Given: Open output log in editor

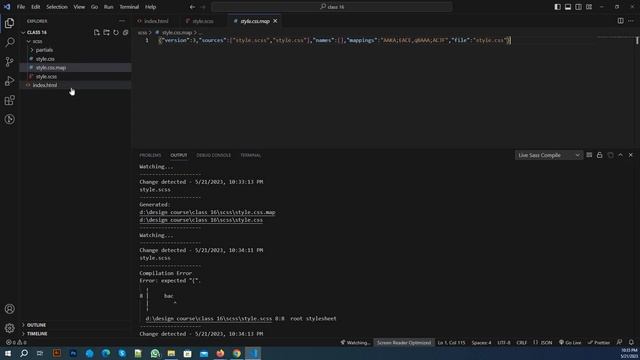Looking at the screenshot, I should pos(610,155).
